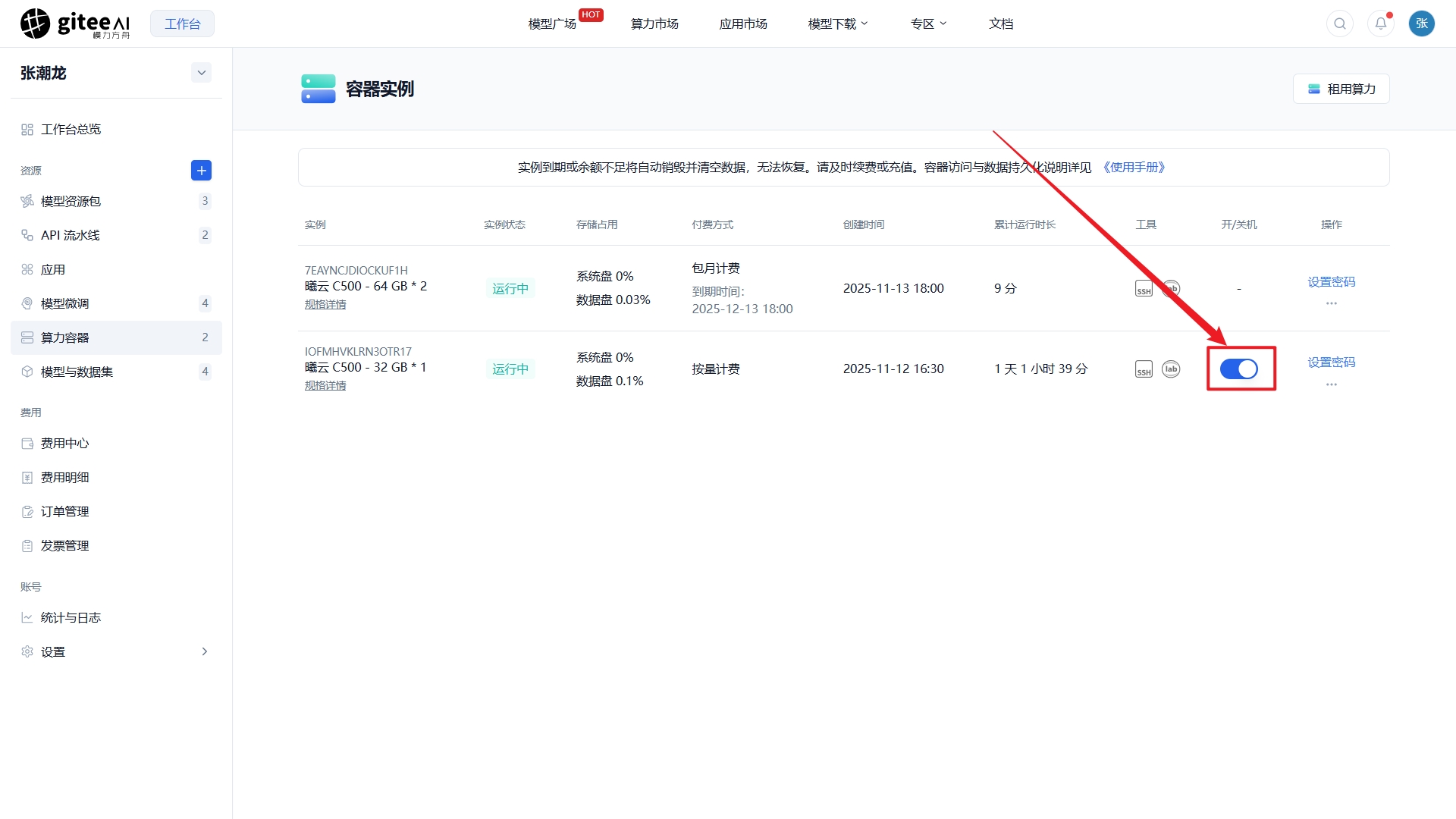Expand the 设置 sidebar item
This screenshot has width=1456, height=819.
point(116,651)
